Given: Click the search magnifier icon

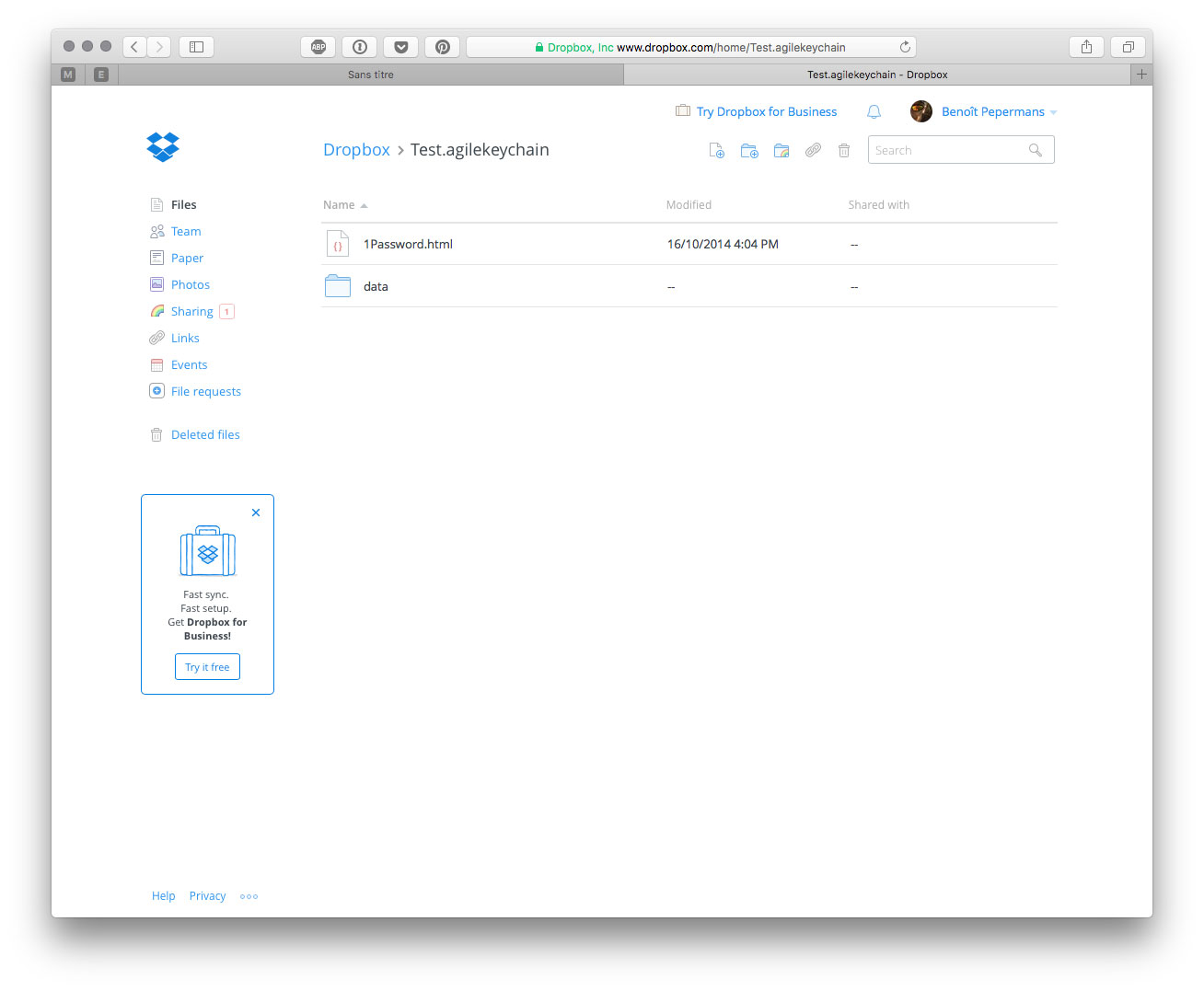Looking at the screenshot, I should (x=1036, y=150).
